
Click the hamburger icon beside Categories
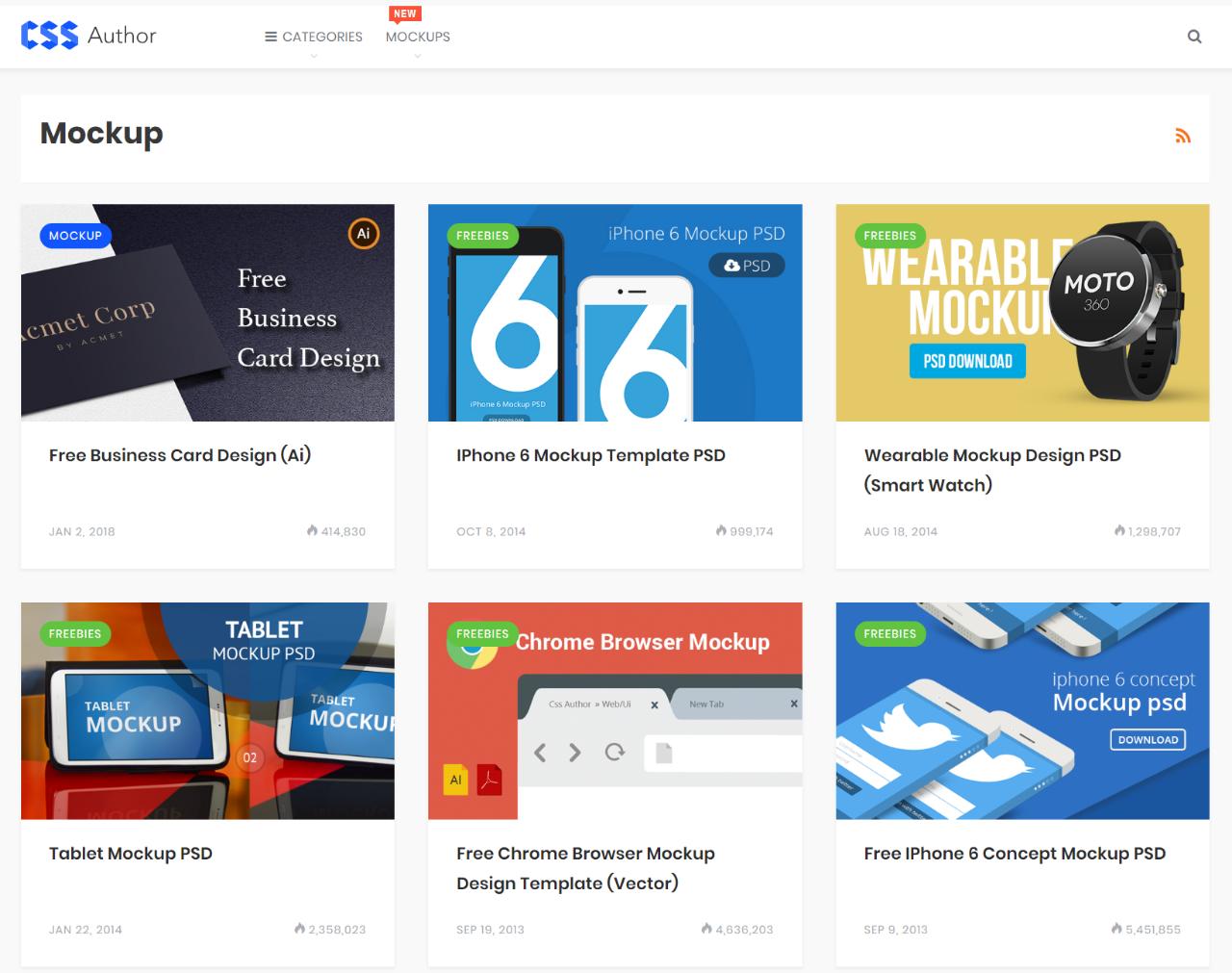270,37
